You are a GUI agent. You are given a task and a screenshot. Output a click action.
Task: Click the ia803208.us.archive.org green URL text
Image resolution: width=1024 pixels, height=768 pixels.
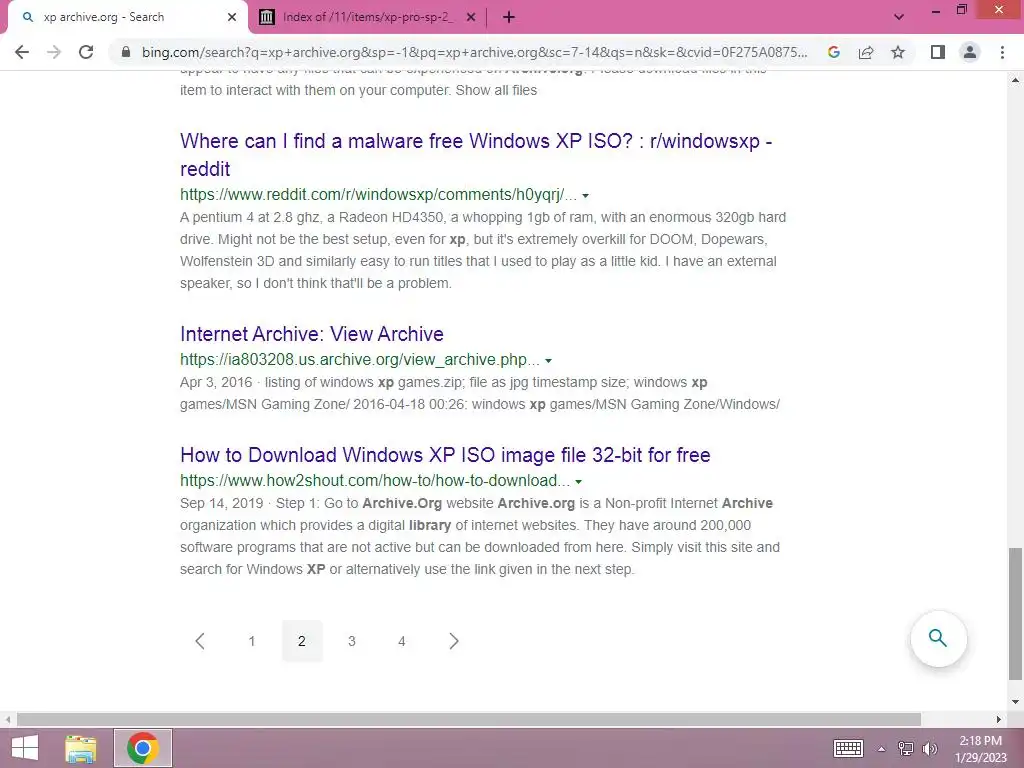tap(360, 359)
